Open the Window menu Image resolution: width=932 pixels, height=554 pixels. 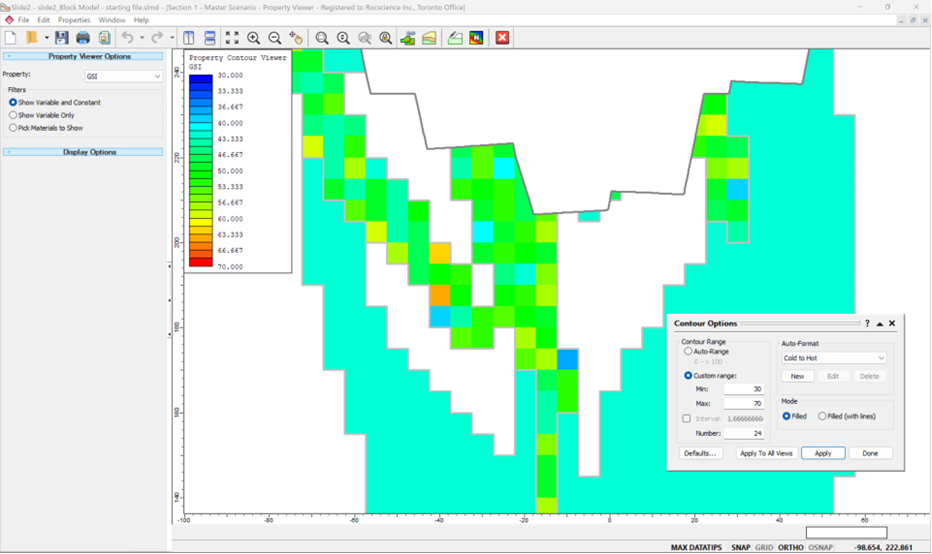pyautogui.click(x=112, y=20)
